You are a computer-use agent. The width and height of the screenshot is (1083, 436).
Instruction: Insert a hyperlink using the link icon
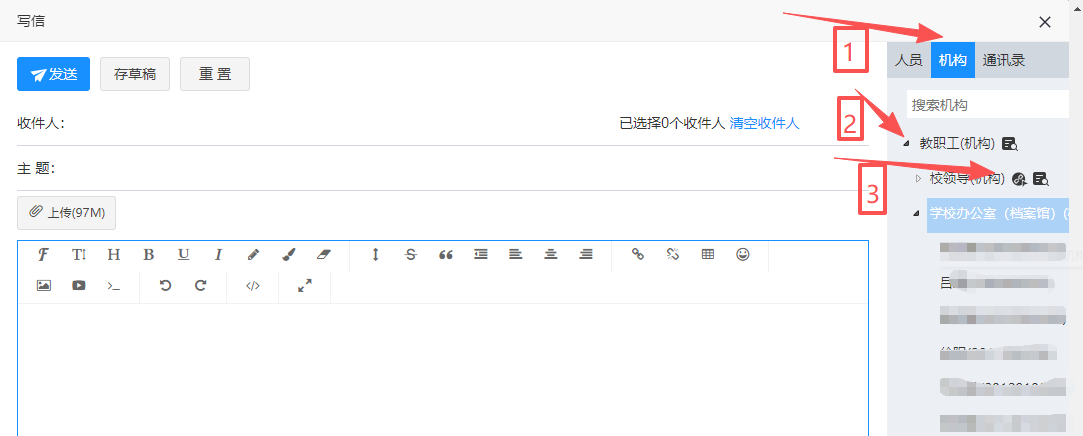pos(638,254)
